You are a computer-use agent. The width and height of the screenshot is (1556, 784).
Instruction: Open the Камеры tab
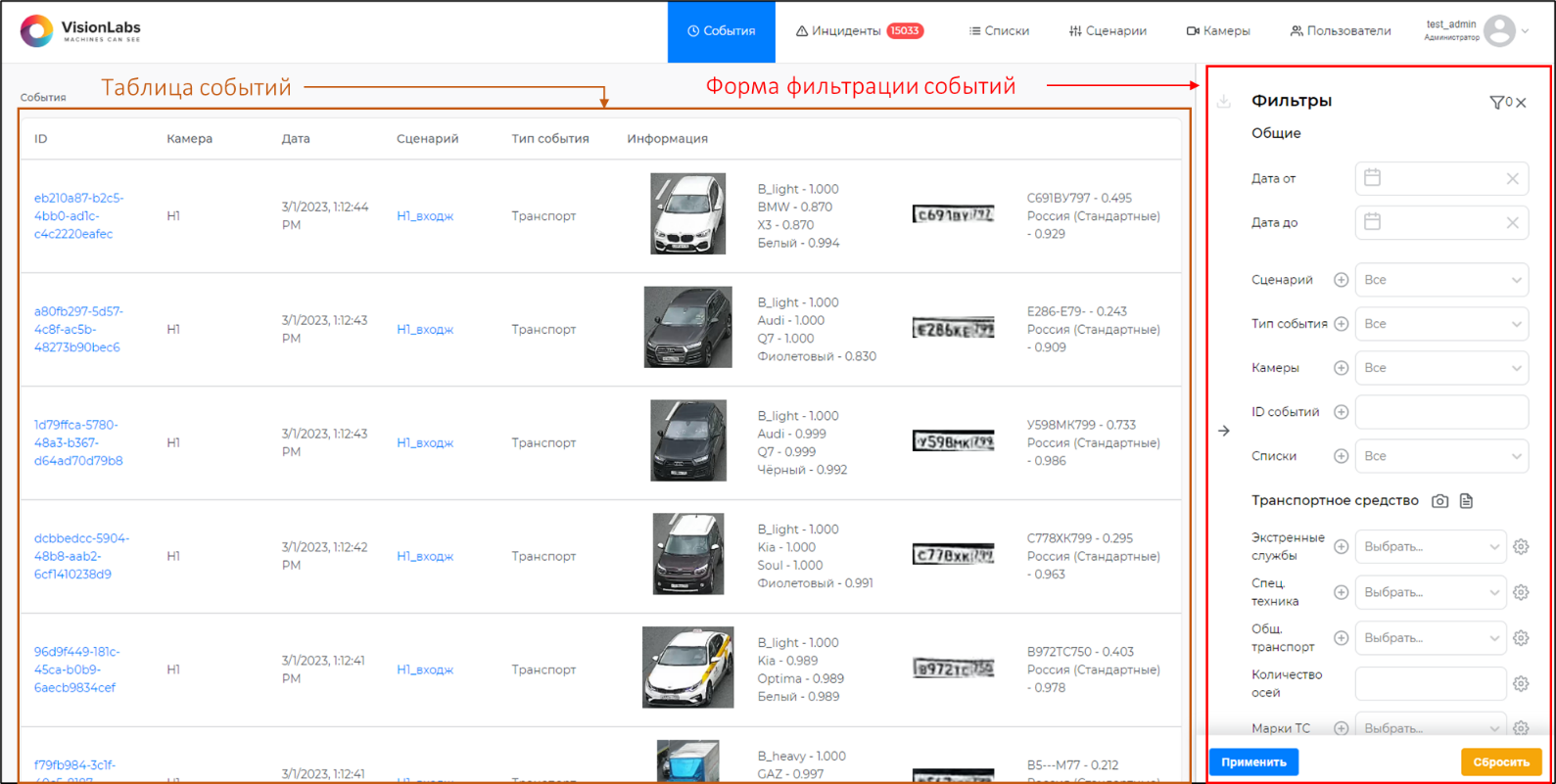click(1218, 31)
